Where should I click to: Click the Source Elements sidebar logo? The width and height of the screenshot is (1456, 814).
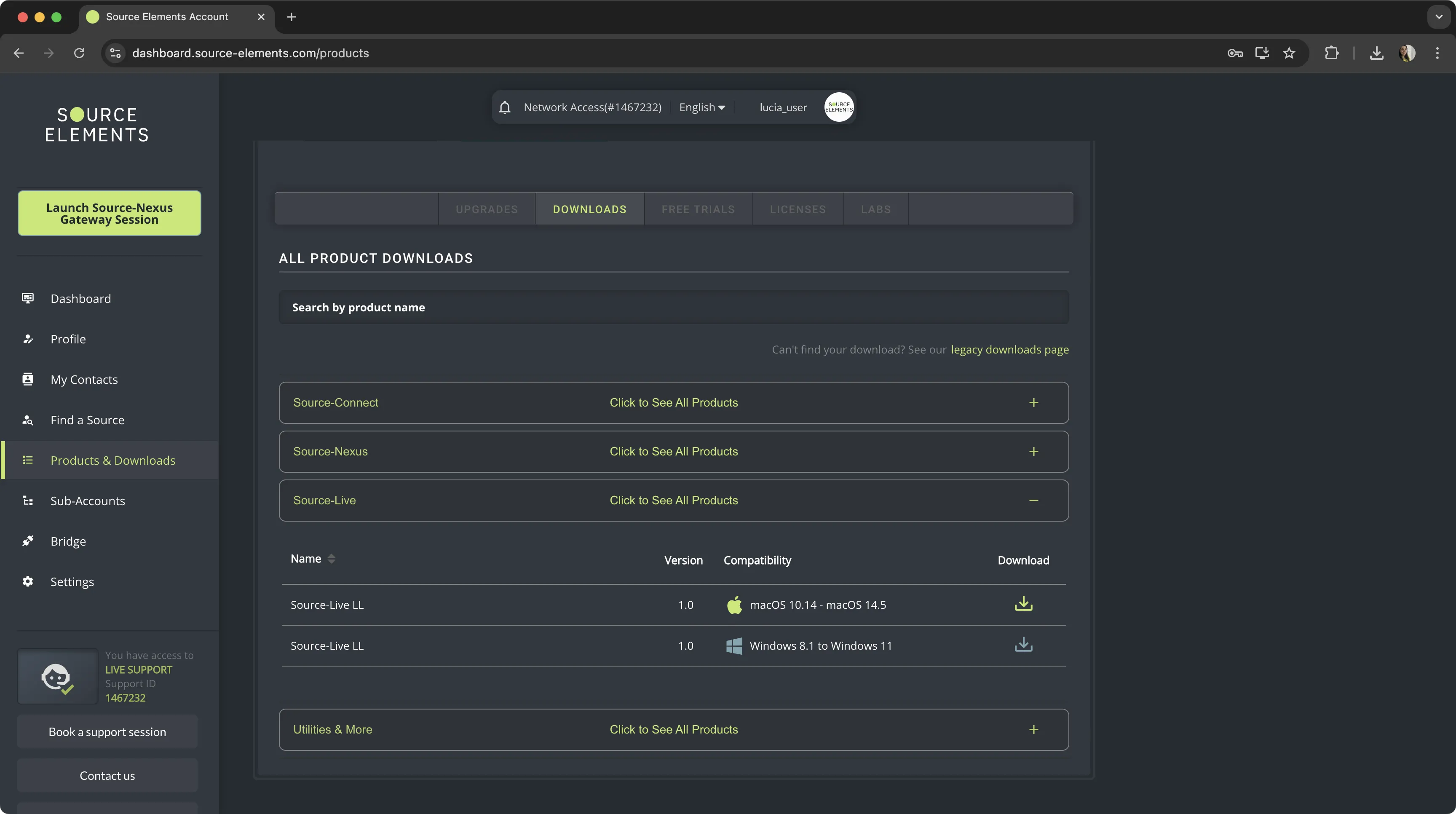click(x=96, y=124)
